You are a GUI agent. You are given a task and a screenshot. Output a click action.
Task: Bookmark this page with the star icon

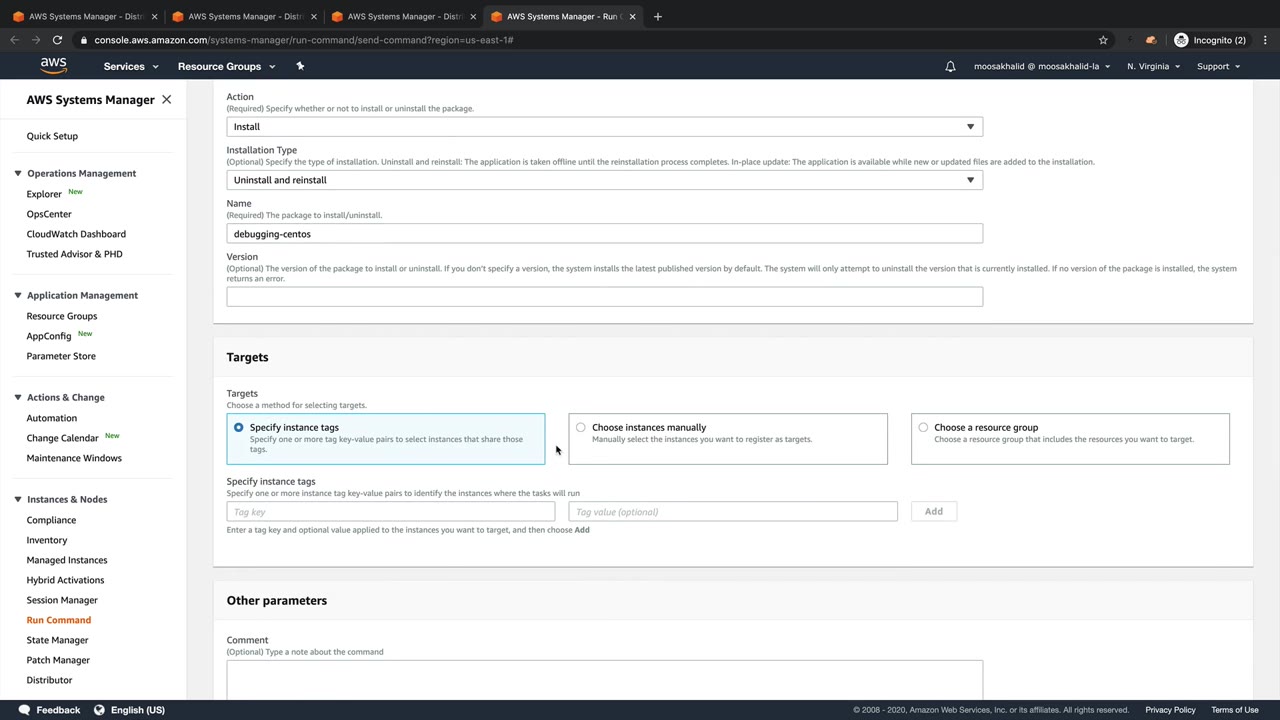(x=1103, y=40)
